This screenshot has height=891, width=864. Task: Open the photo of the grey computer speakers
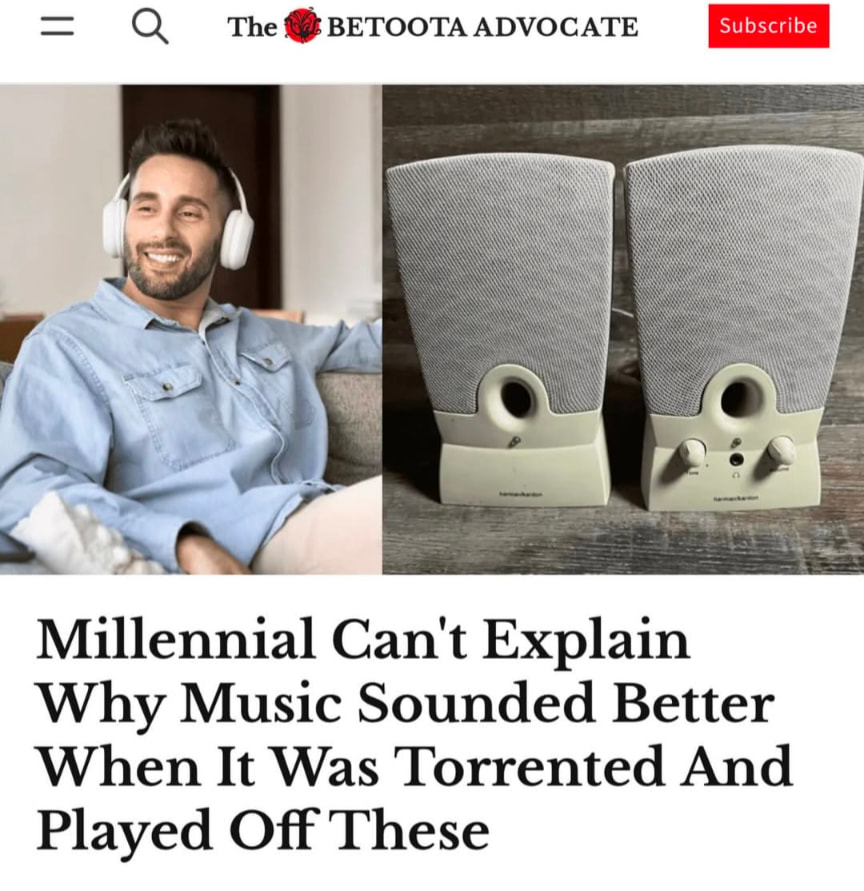(623, 329)
